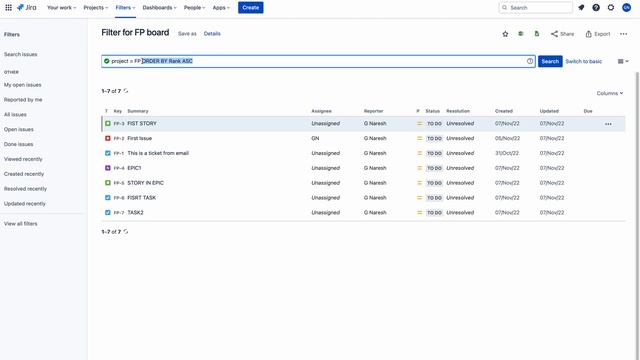Screen dimensions: 640x360
Task: Click Save as next to filter title
Action: point(187,34)
